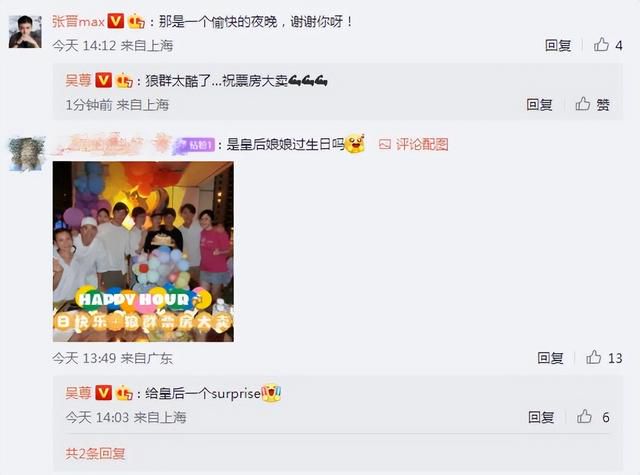
Task: Click the verified V badge beside 吴尊's surprise reply
Action: [103, 393]
